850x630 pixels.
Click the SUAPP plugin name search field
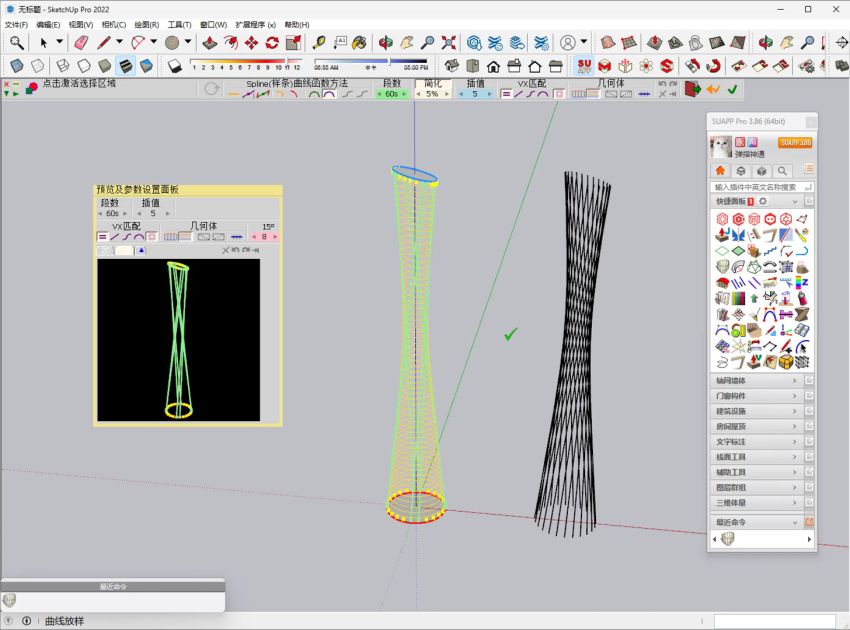point(761,187)
